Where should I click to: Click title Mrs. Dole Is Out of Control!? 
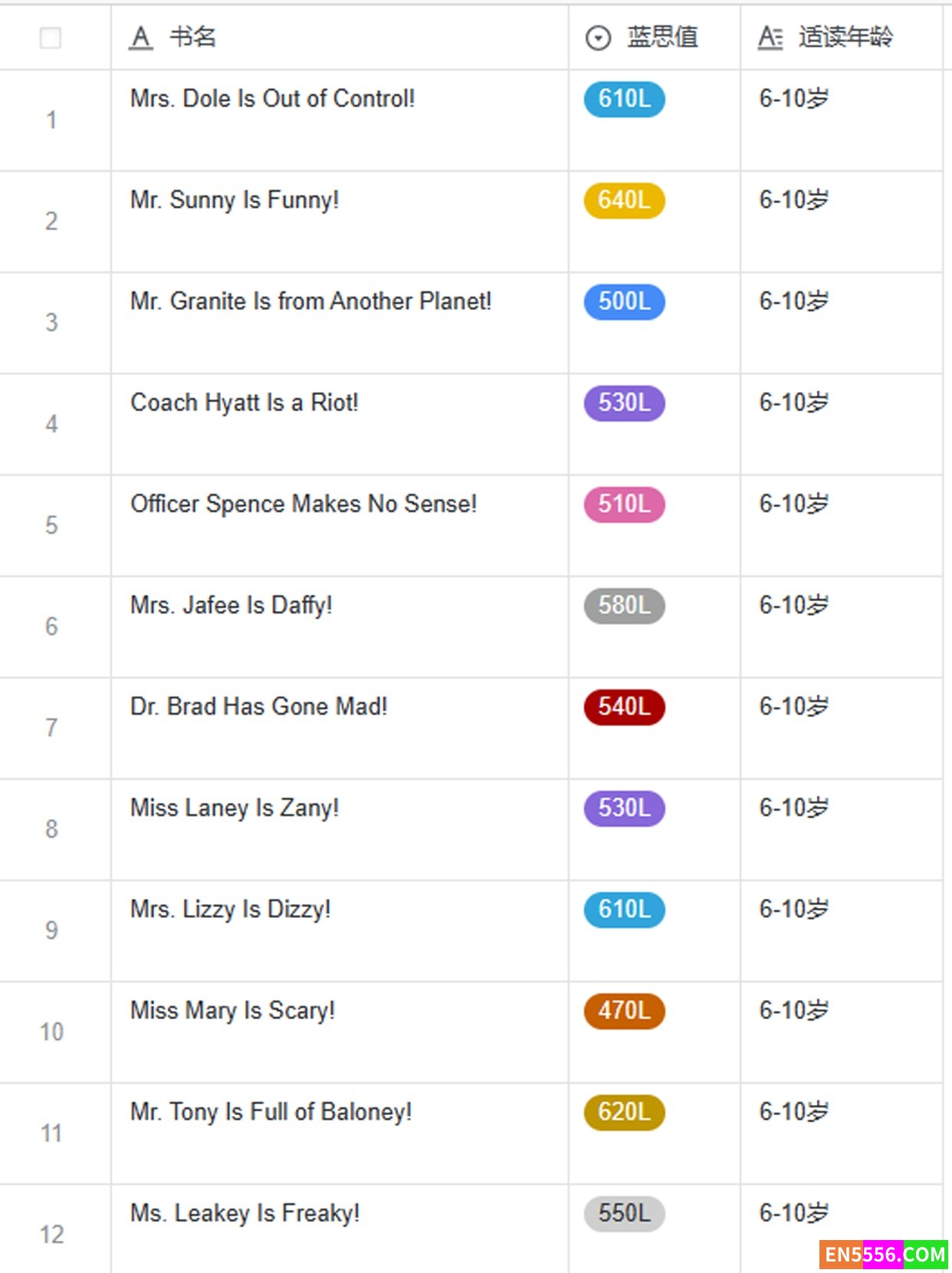click(x=272, y=99)
